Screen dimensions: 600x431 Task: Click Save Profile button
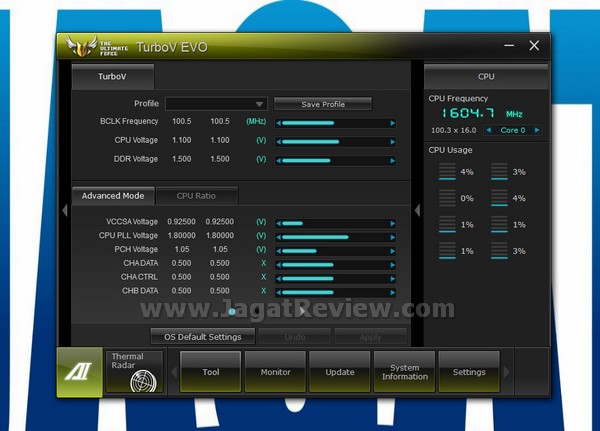(323, 104)
